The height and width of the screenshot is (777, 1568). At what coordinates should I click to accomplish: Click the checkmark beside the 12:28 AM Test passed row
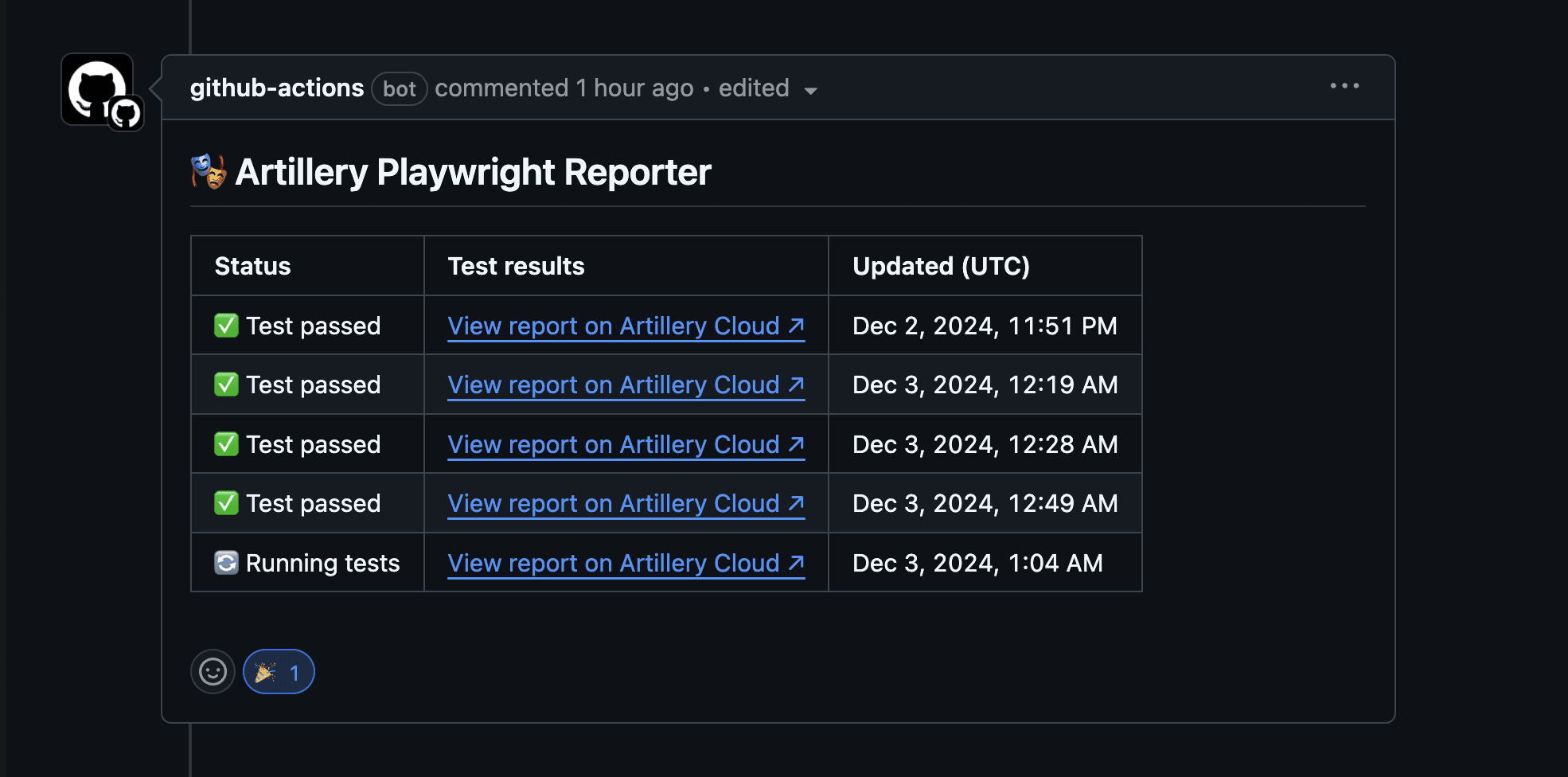coord(226,443)
